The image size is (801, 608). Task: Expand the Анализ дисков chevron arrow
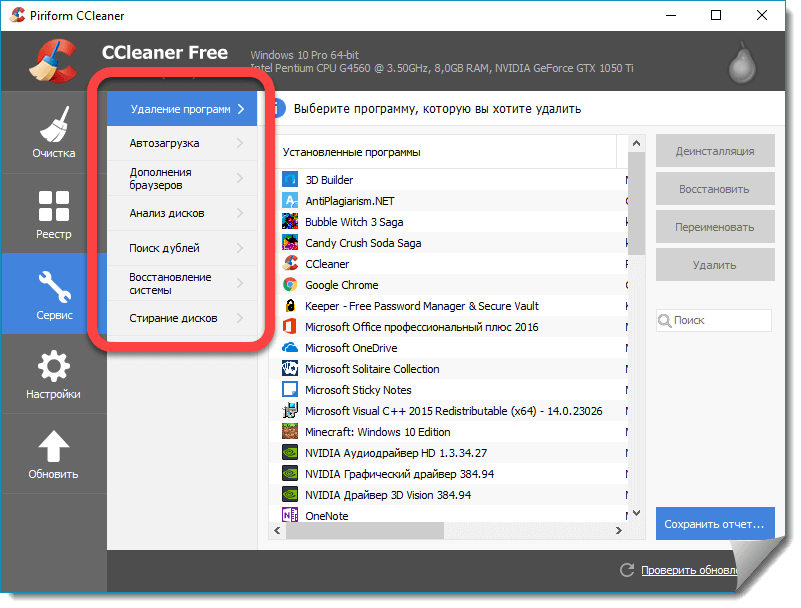tap(240, 213)
